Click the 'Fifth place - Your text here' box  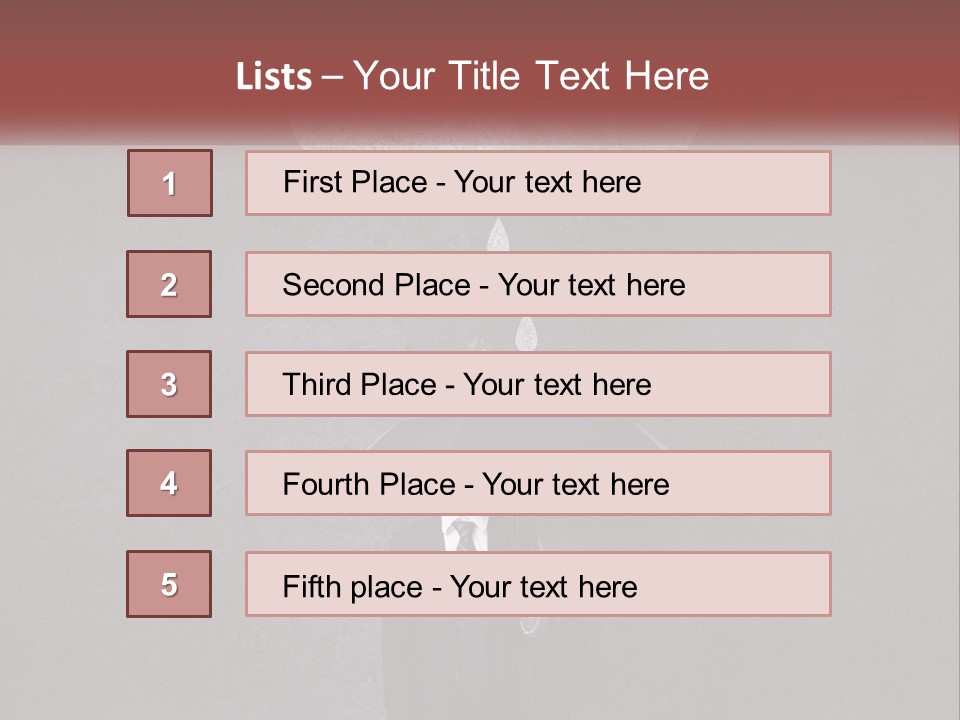pos(538,584)
